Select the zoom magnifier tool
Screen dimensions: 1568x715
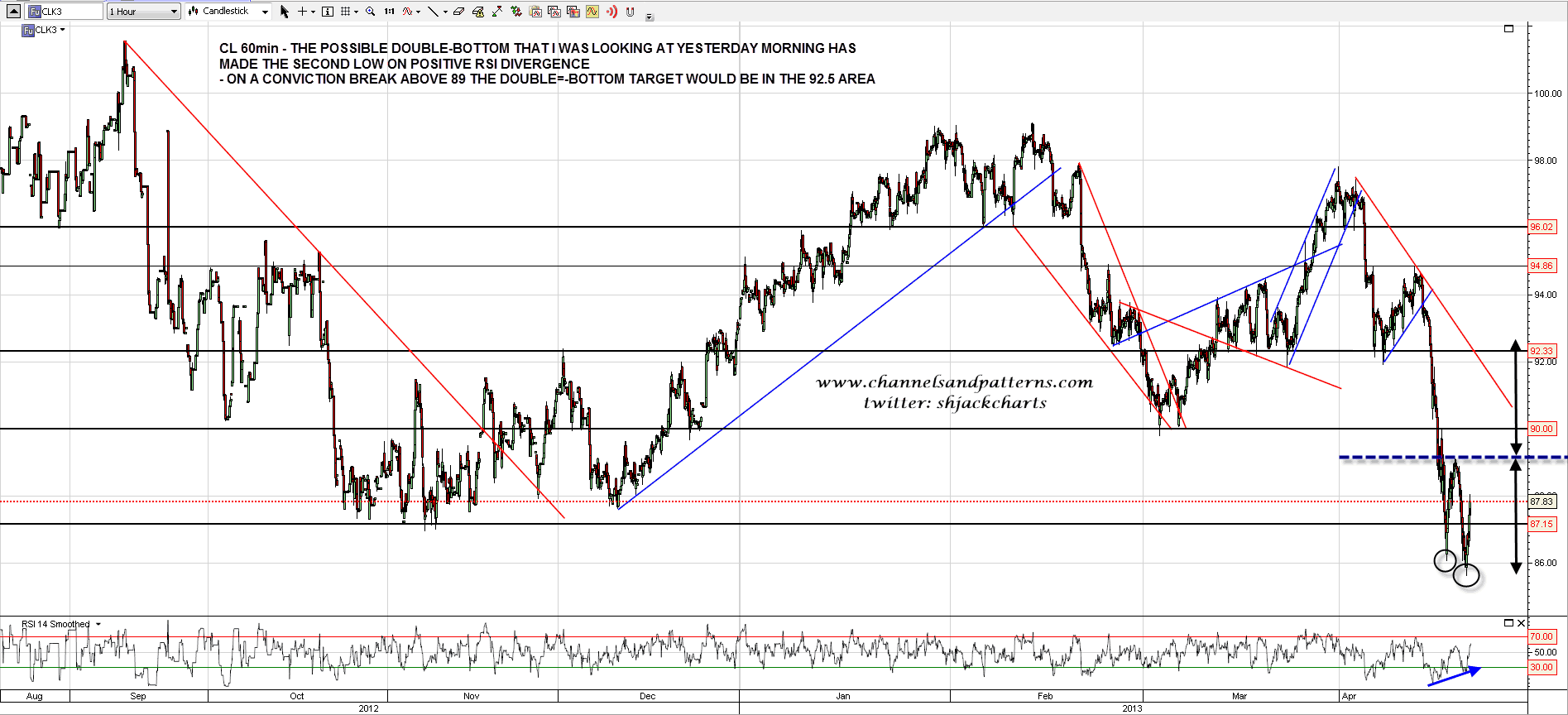pyautogui.click(x=370, y=12)
